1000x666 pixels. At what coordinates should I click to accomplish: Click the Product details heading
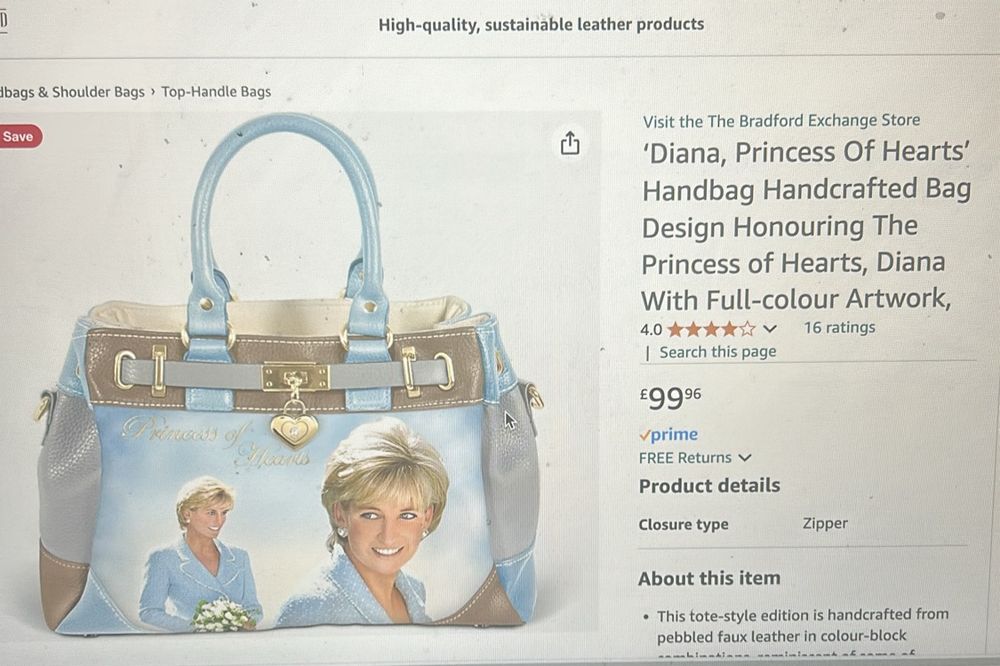709,485
